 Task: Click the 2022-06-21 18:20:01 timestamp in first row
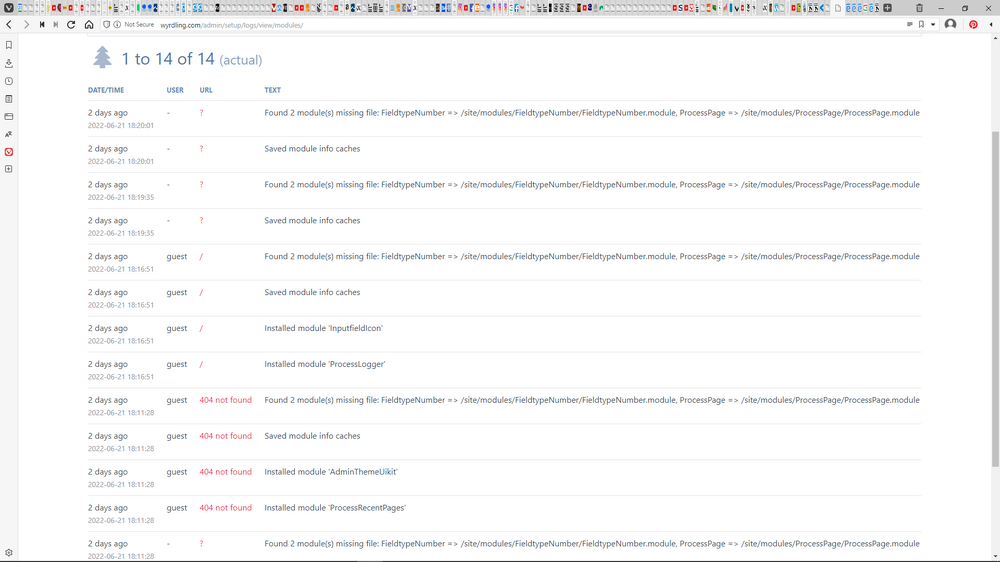(x=121, y=126)
